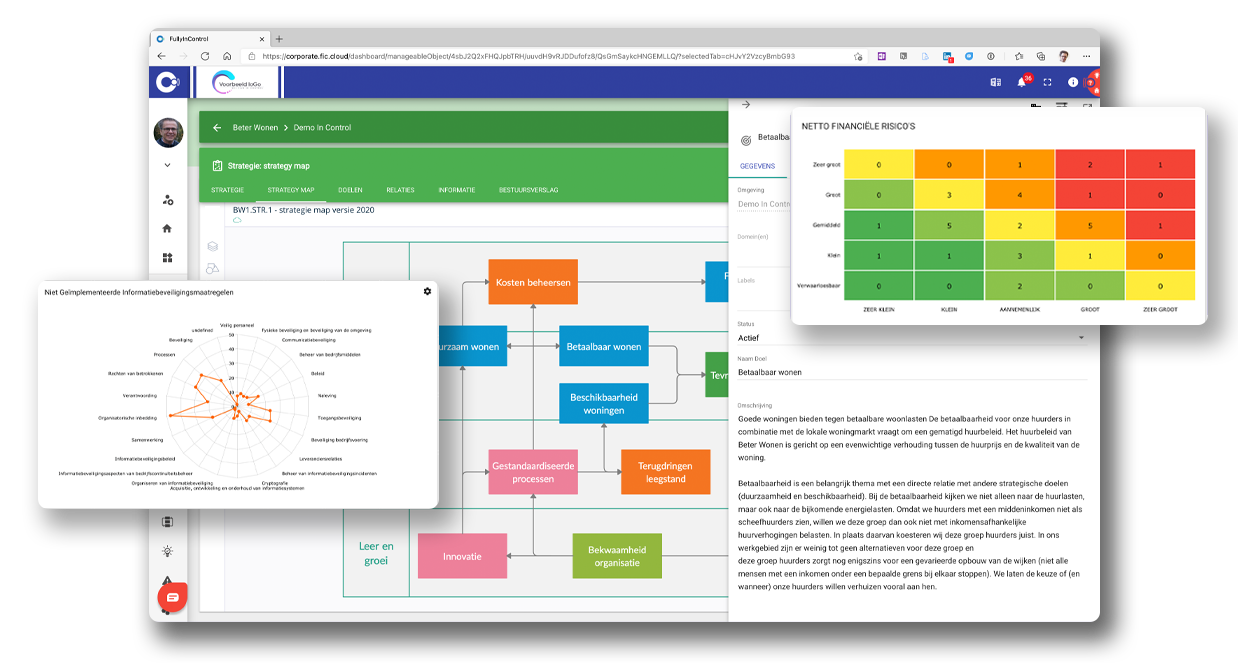The width and height of the screenshot is (1238, 663).
Task: Collapse the detail panel with the right arrow
Action: (x=744, y=104)
